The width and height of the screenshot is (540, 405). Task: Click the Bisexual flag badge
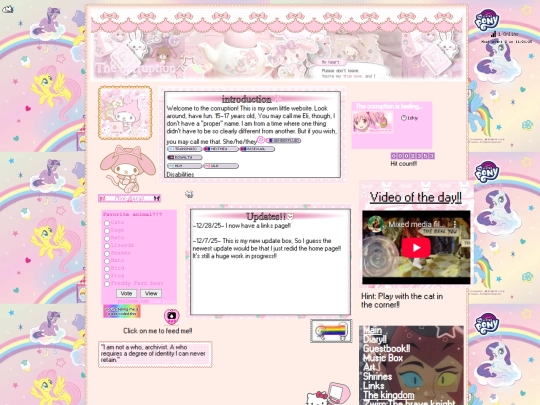coord(257,149)
